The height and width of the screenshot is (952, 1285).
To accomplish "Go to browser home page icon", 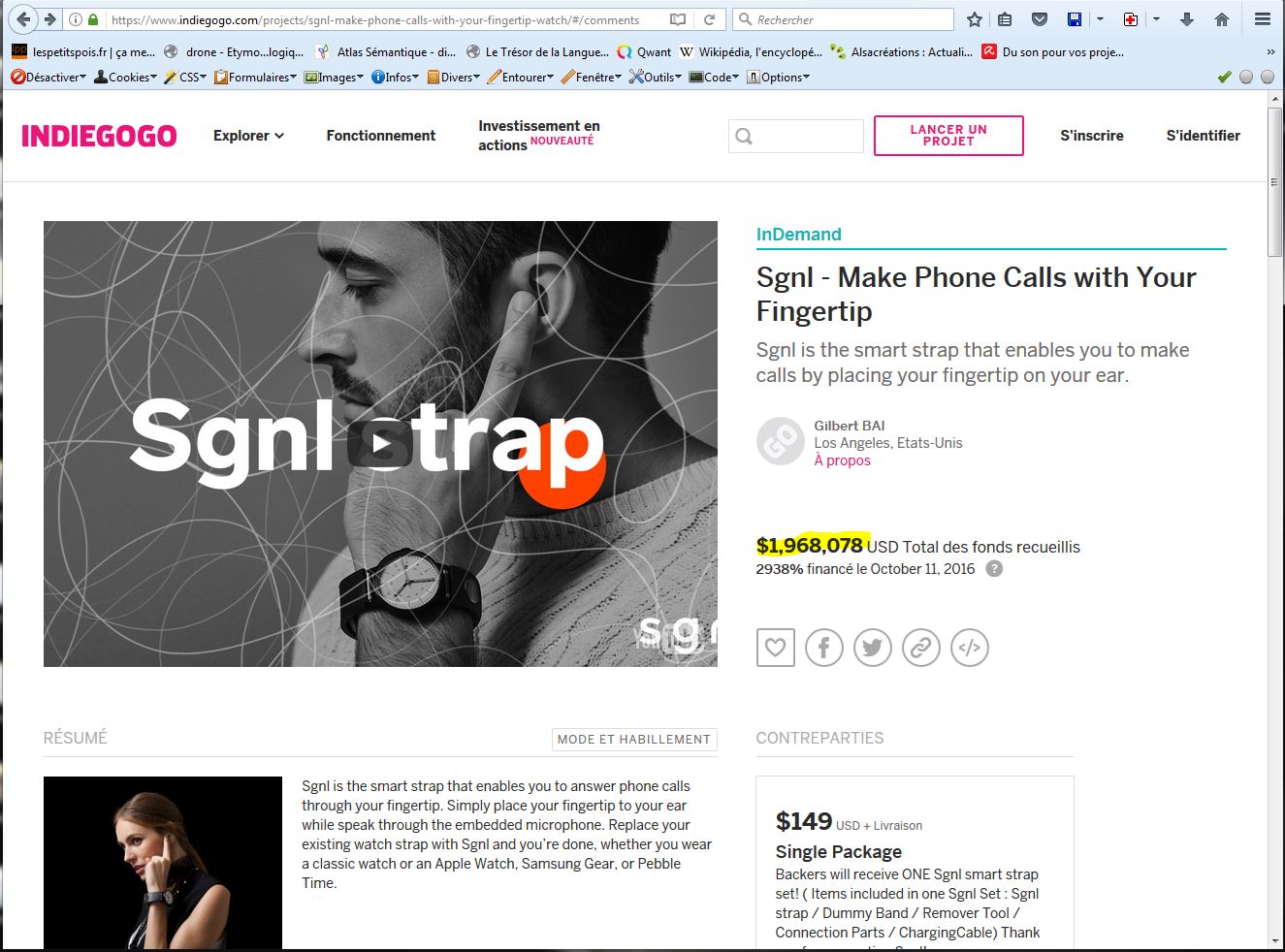I will [1222, 19].
